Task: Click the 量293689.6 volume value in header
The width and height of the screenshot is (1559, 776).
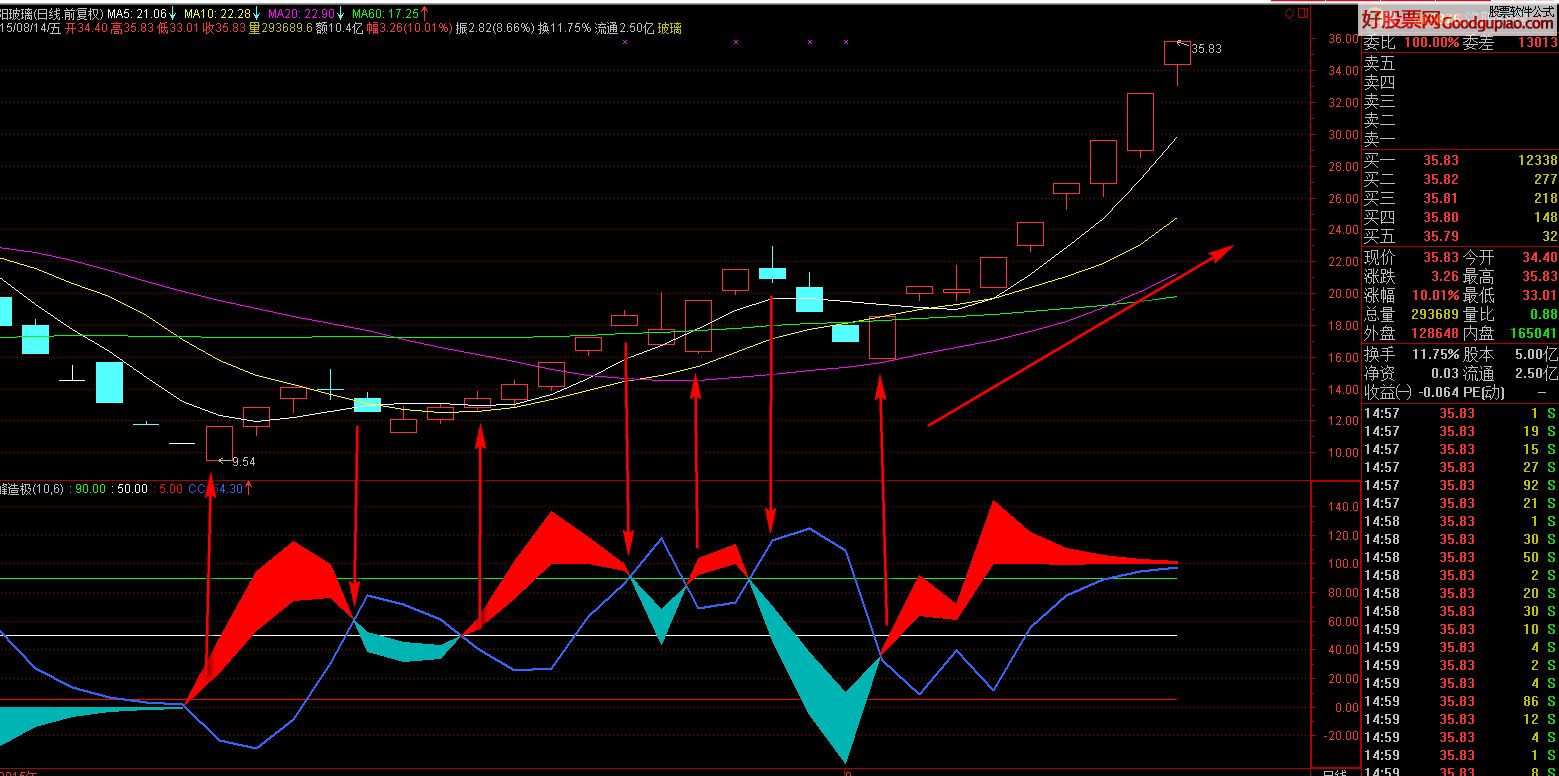Action: [280, 29]
